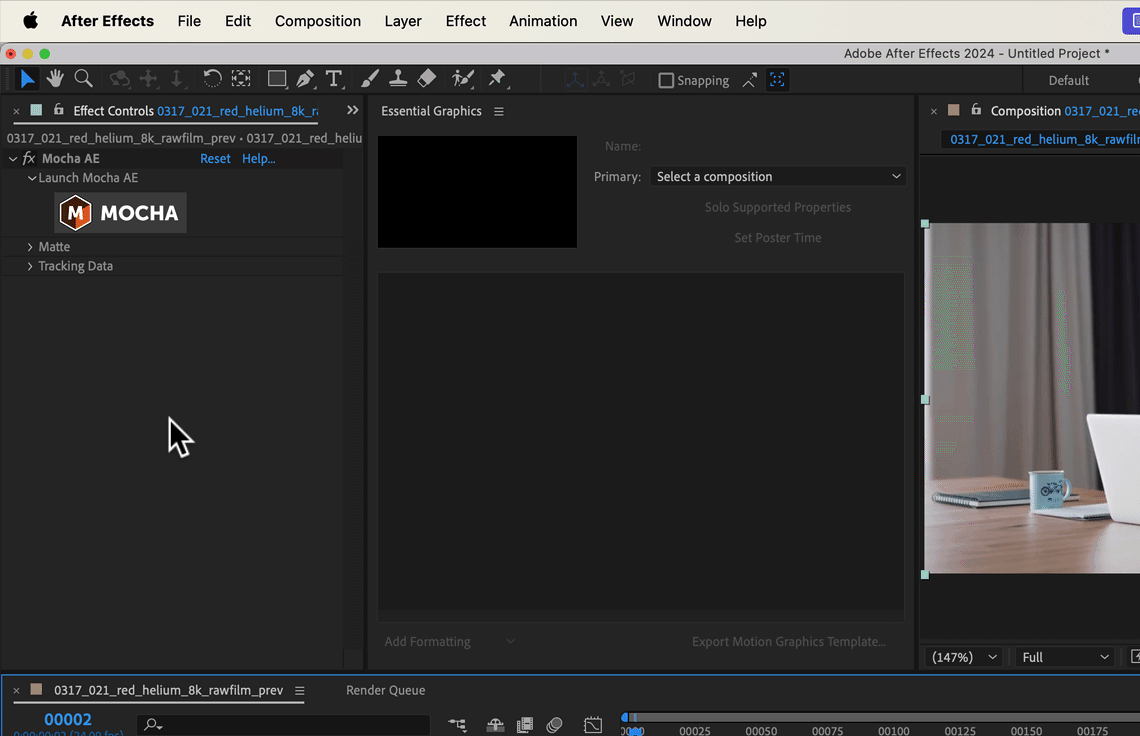The height and width of the screenshot is (736, 1140).
Task: Select the Rectangle shape tool
Action: pyautogui.click(x=277, y=79)
